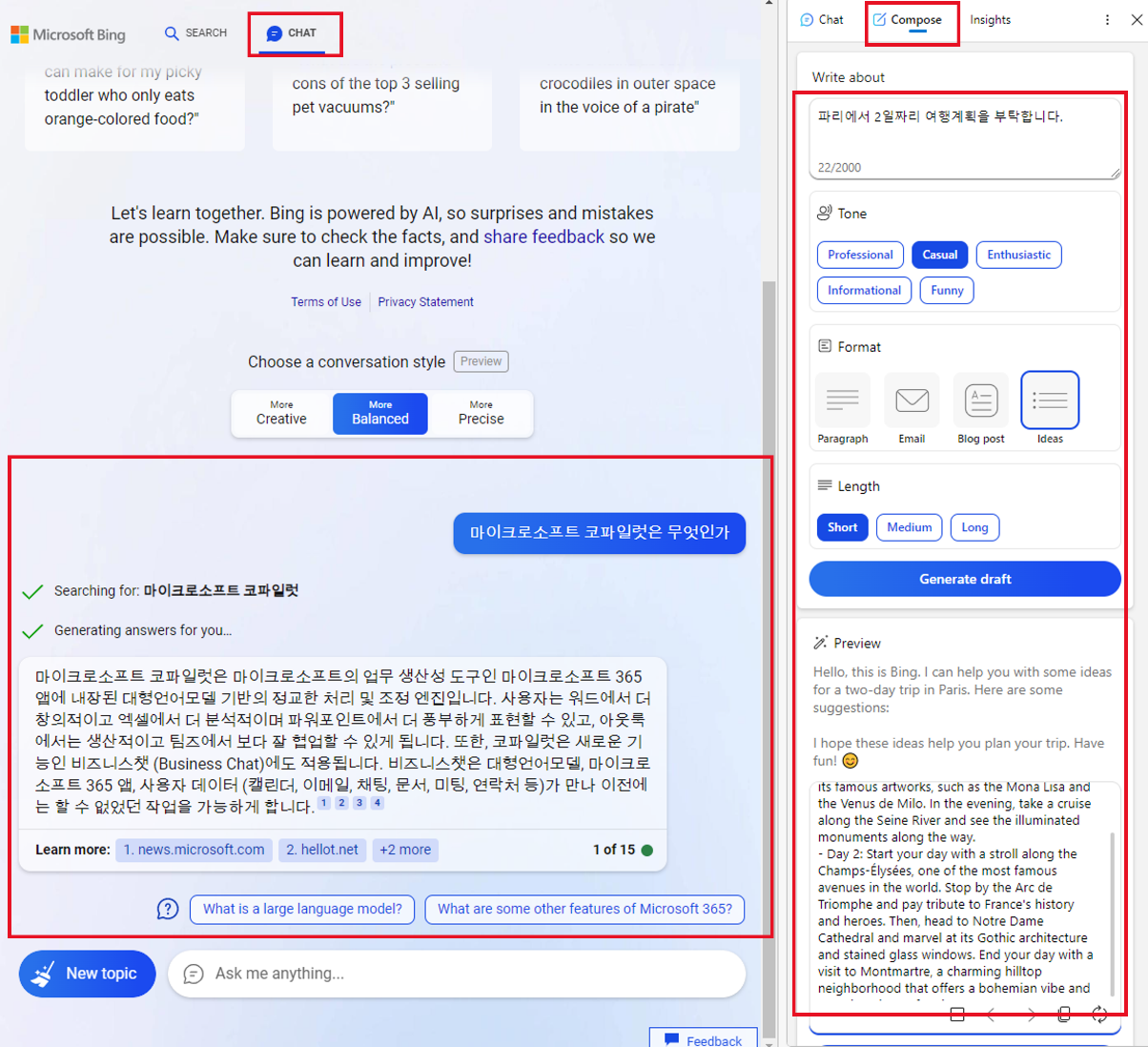1148x1047 pixels.
Task: Expand the +2 more sources
Action: pos(405,850)
